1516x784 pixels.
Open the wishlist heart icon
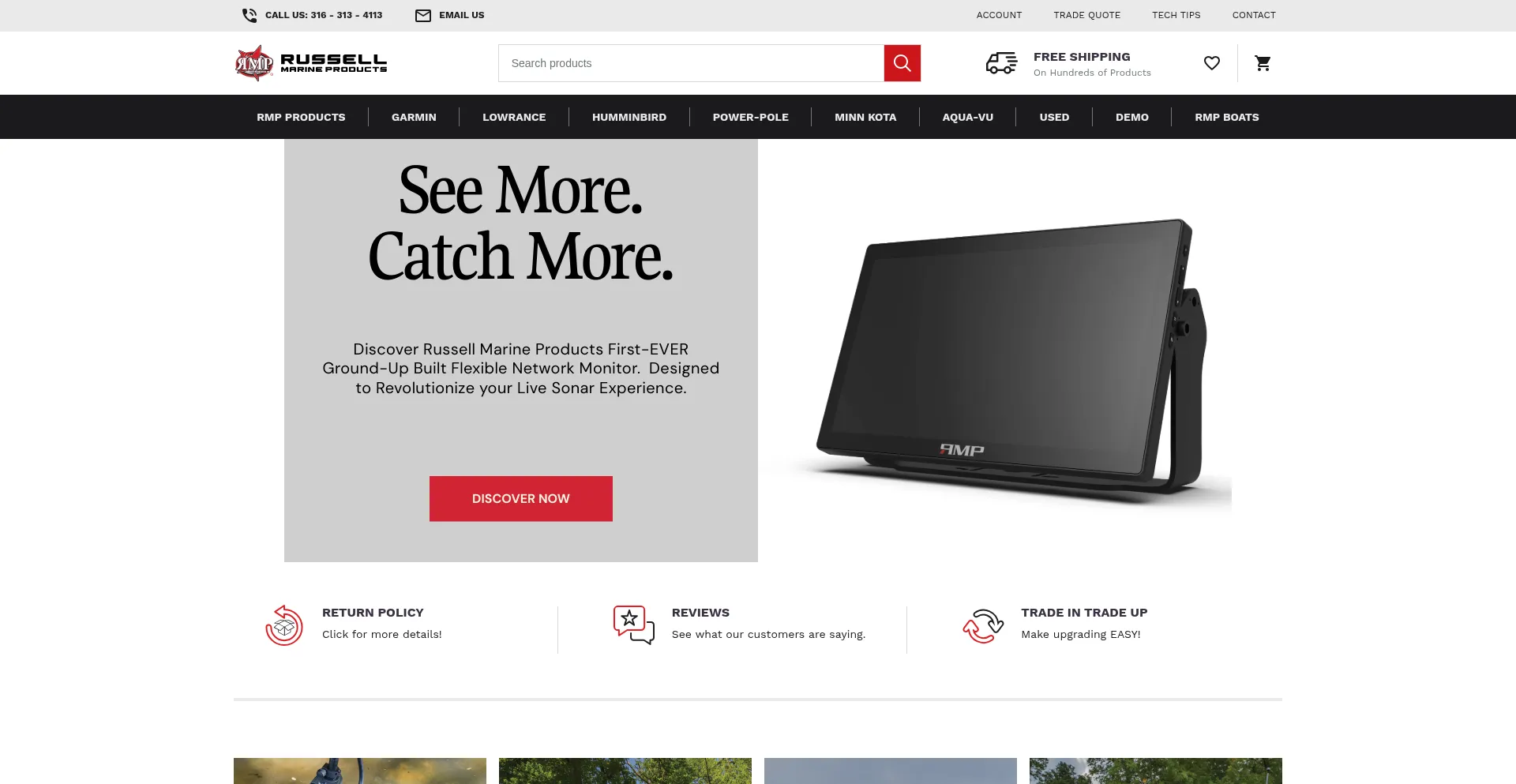click(1212, 63)
